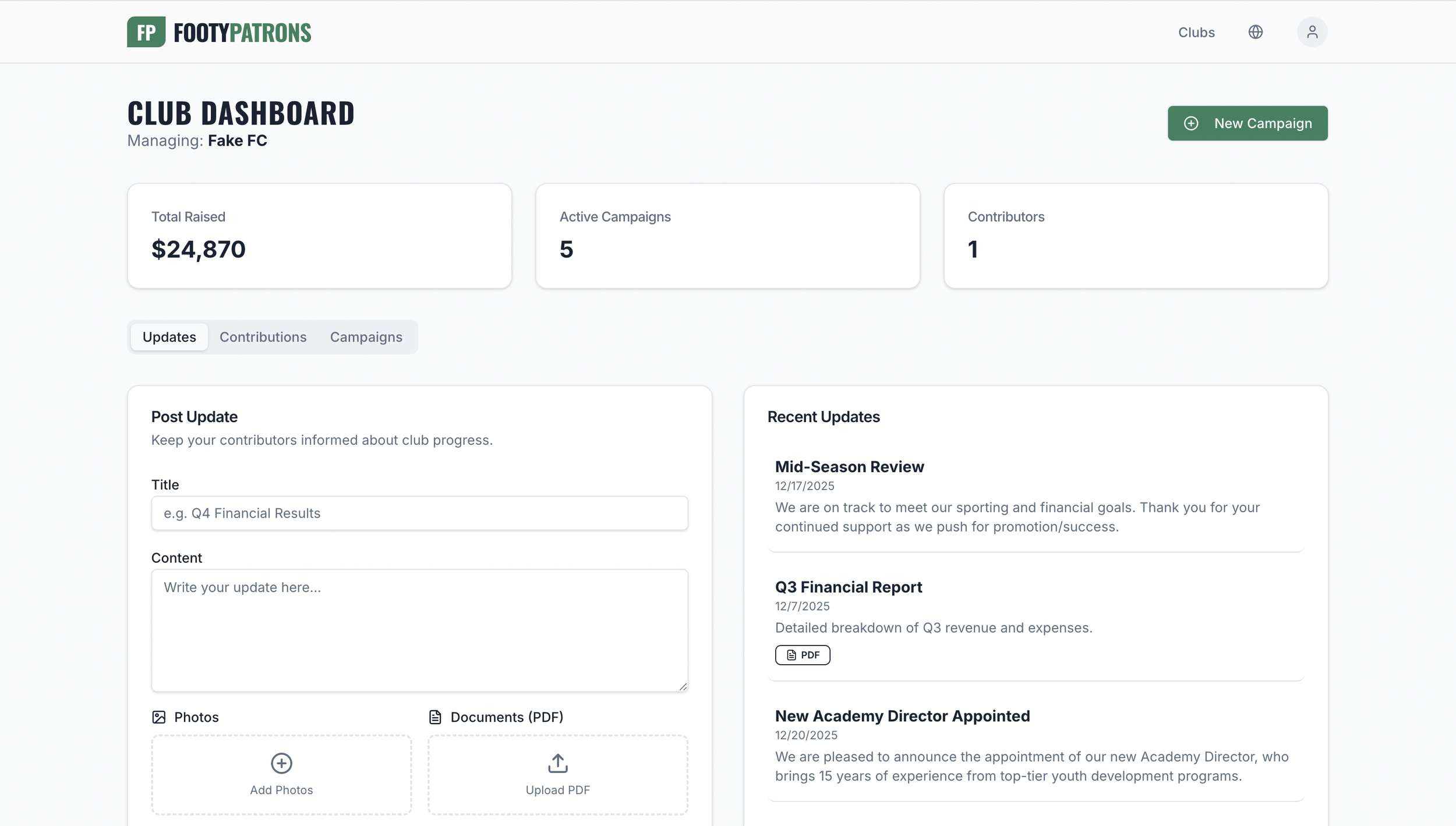
Task: Download the Q3 Financial Report PDF
Action: [x=802, y=655]
